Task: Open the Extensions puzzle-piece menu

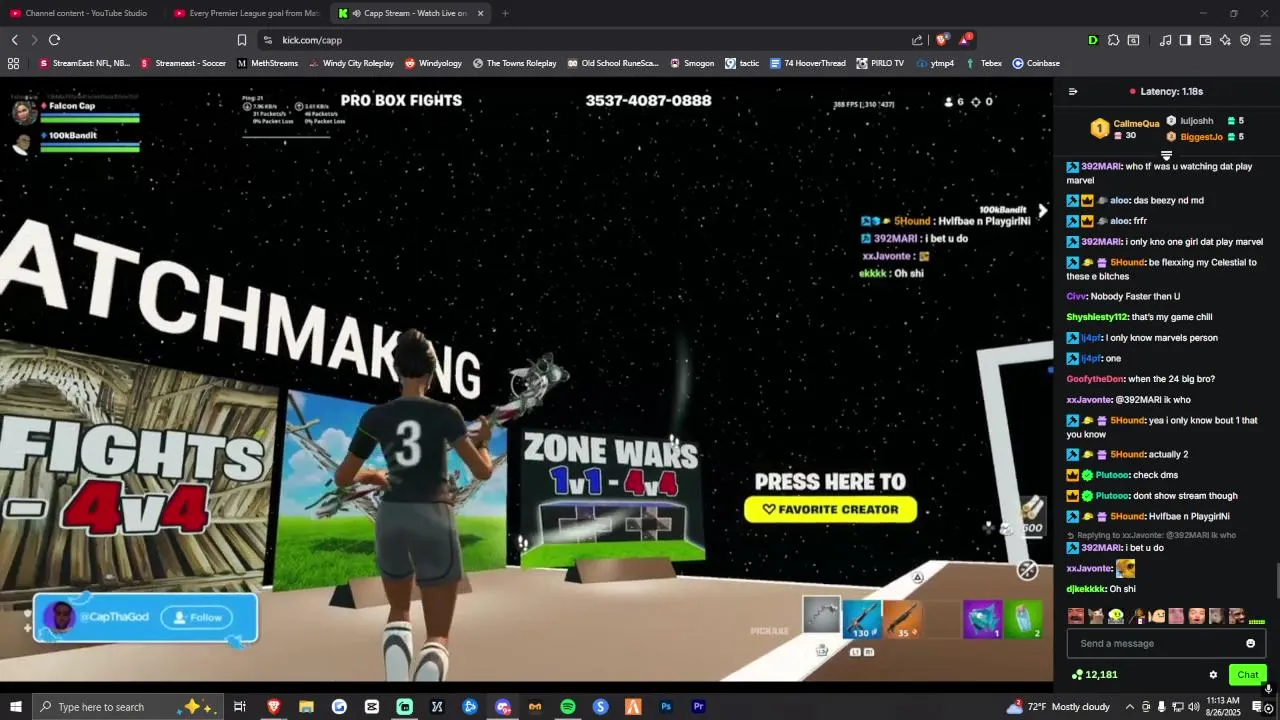Action: pyautogui.click(x=1113, y=40)
